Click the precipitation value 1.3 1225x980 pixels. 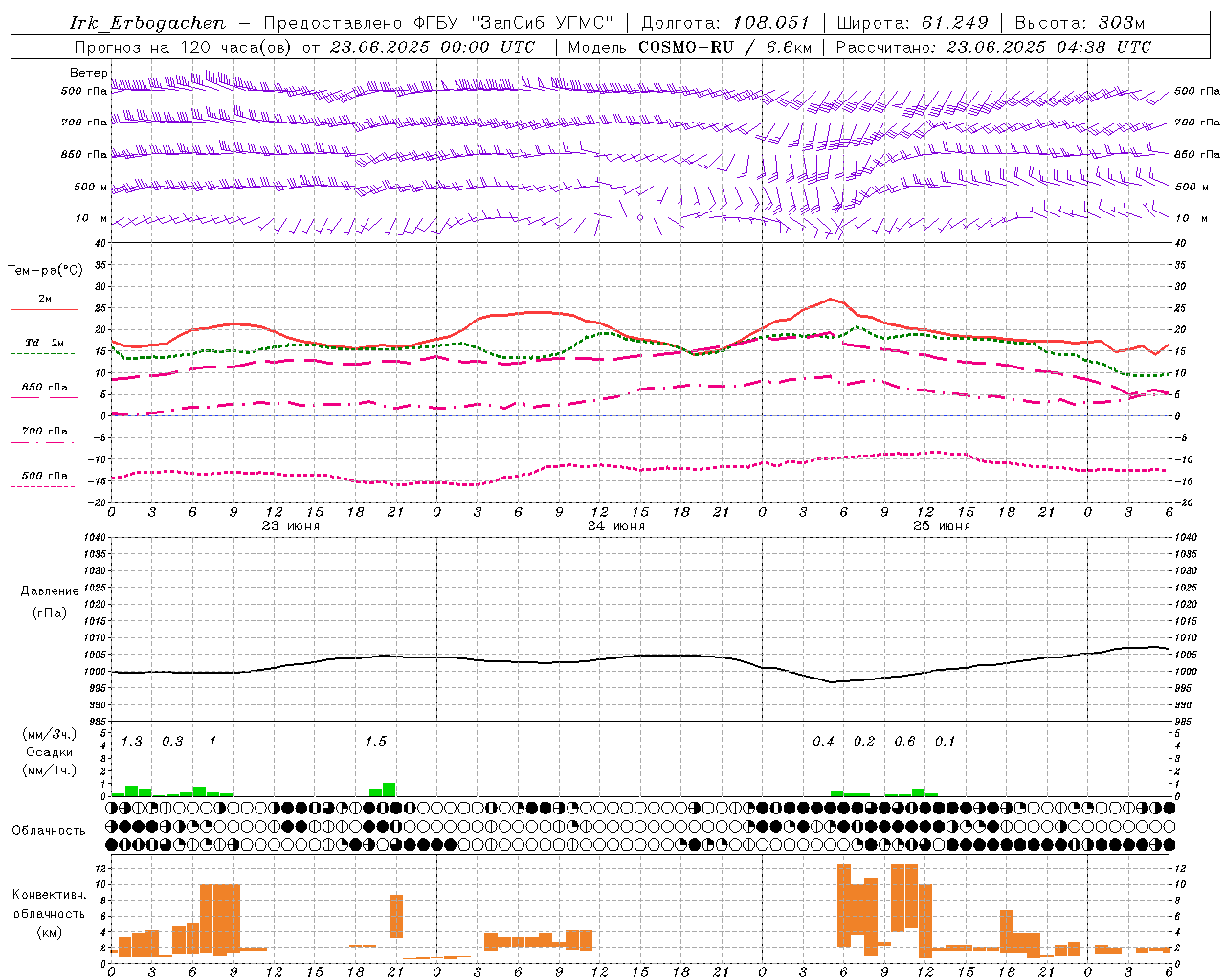pos(132,741)
